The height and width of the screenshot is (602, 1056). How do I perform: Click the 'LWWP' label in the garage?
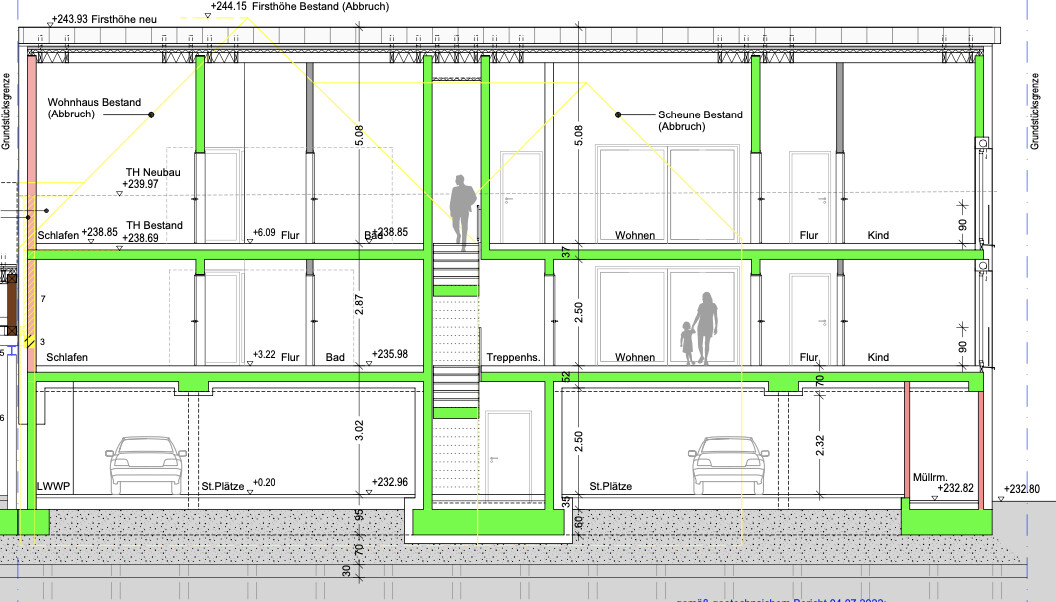pos(53,486)
